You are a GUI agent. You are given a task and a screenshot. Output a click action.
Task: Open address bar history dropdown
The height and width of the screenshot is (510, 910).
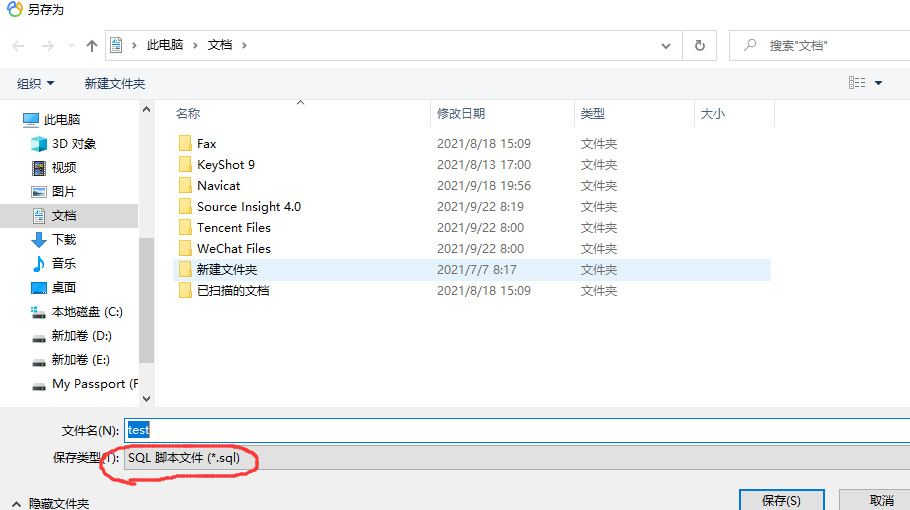pyautogui.click(x=666, y=46)
